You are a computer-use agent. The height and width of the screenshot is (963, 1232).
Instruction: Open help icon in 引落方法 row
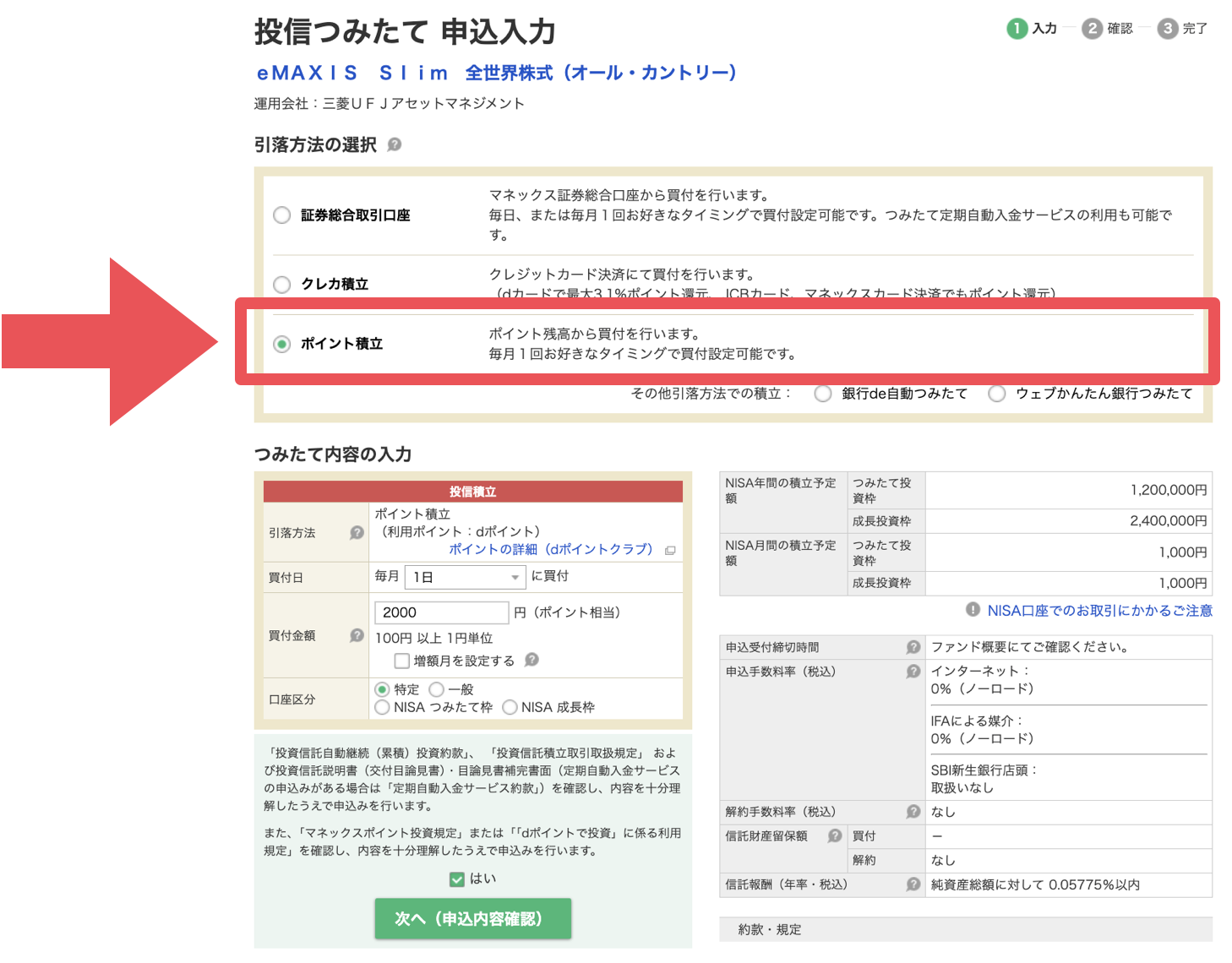[x=357, y=532]
